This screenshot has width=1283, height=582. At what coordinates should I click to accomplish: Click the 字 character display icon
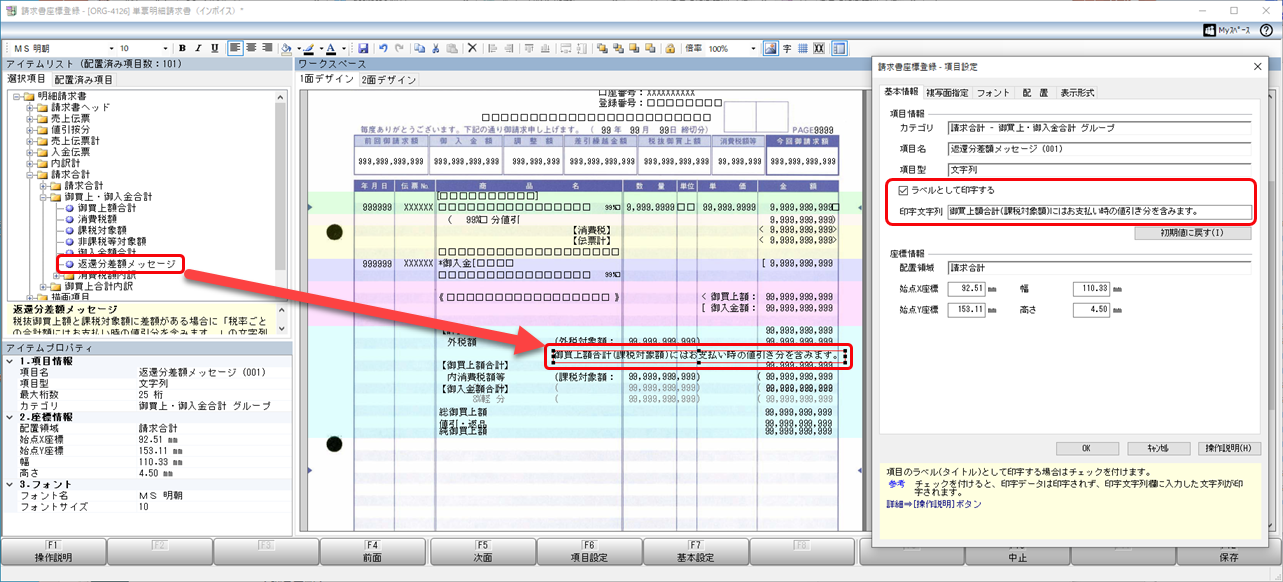786,48
